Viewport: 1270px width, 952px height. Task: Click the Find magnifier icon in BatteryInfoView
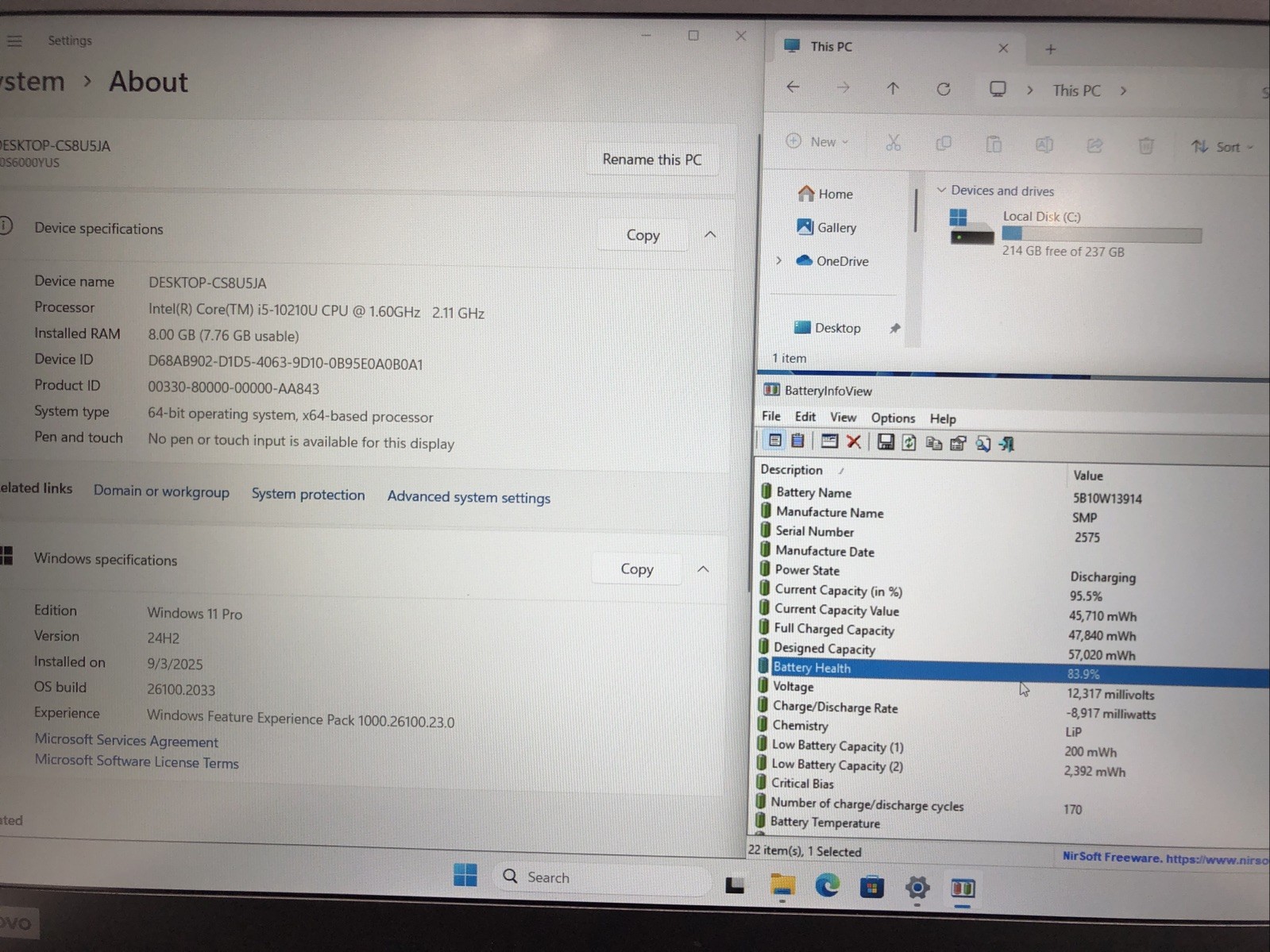tap(983, 444)
